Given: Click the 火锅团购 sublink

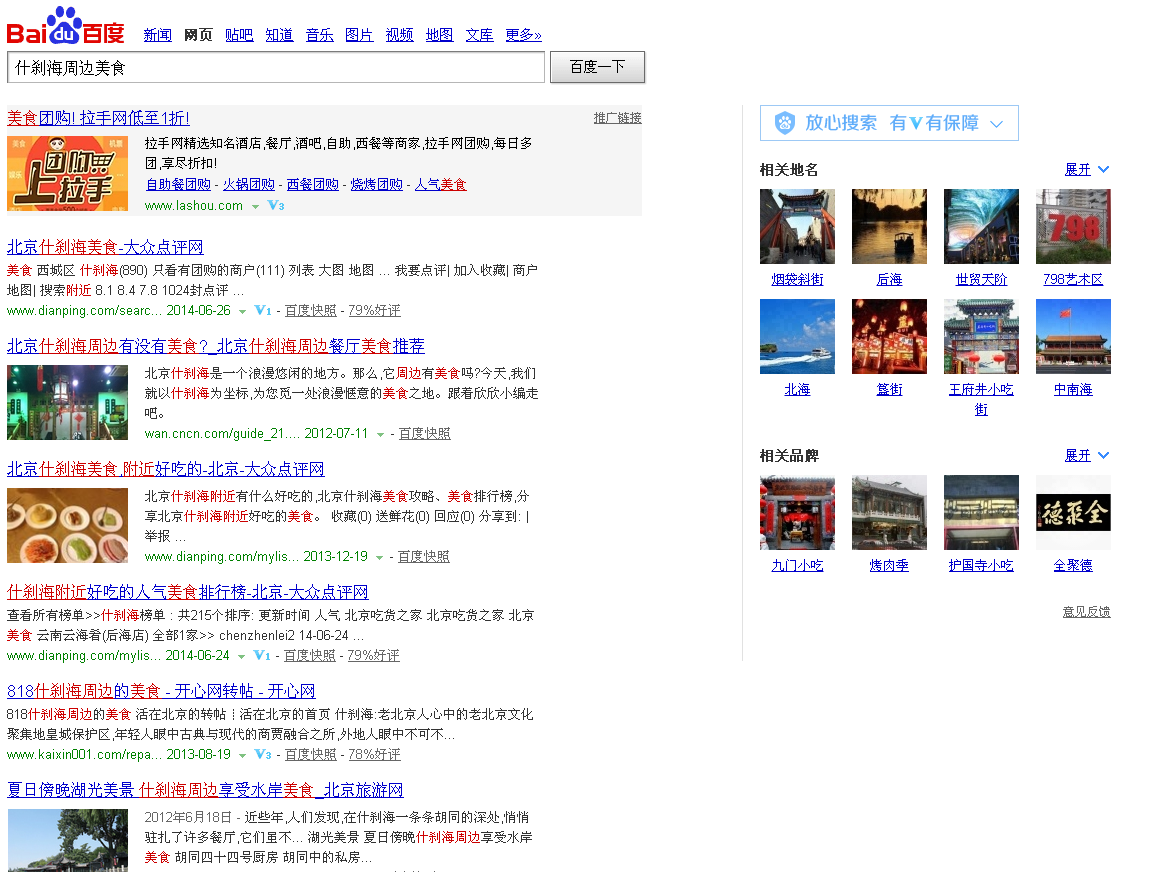Looking at the screenshot, I should coord(249,184).
